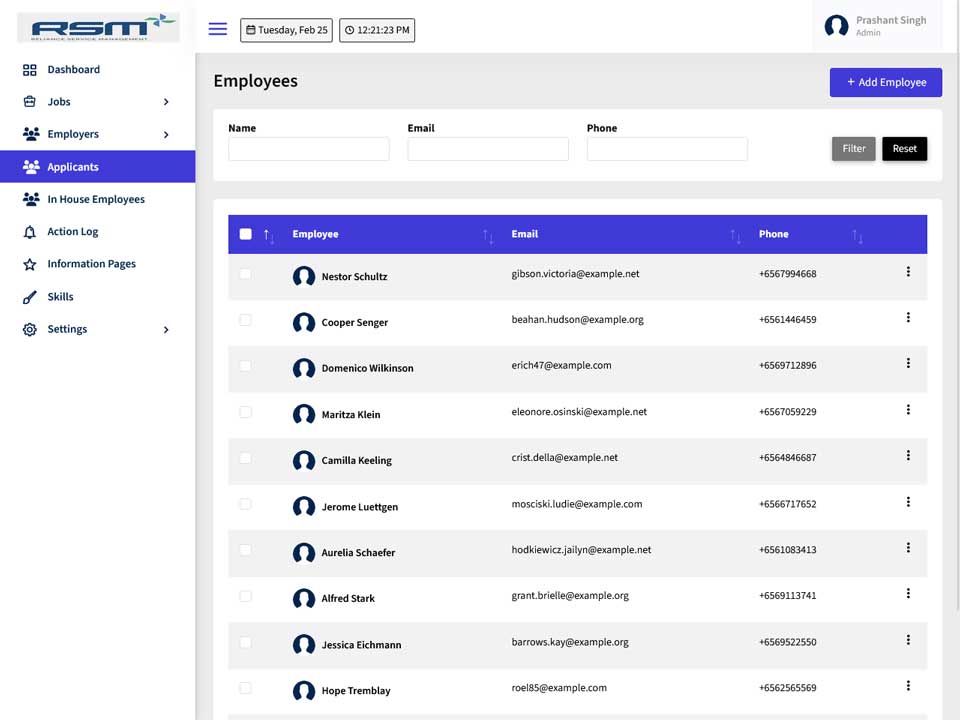Click the Tuesday, Feb 25 date button
960x720 pixels.
pos(287,30)
